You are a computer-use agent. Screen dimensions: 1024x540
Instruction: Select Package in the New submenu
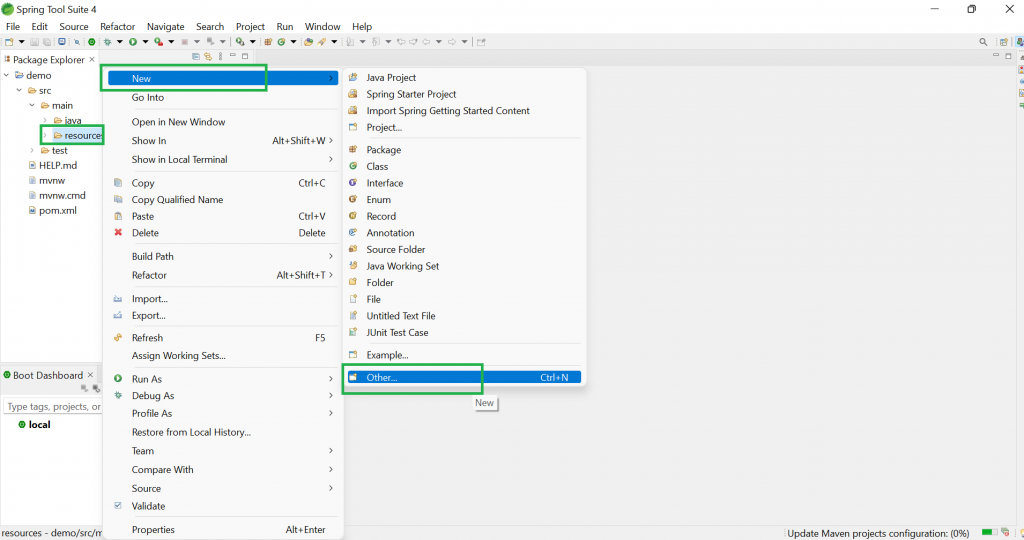point(464,150)
